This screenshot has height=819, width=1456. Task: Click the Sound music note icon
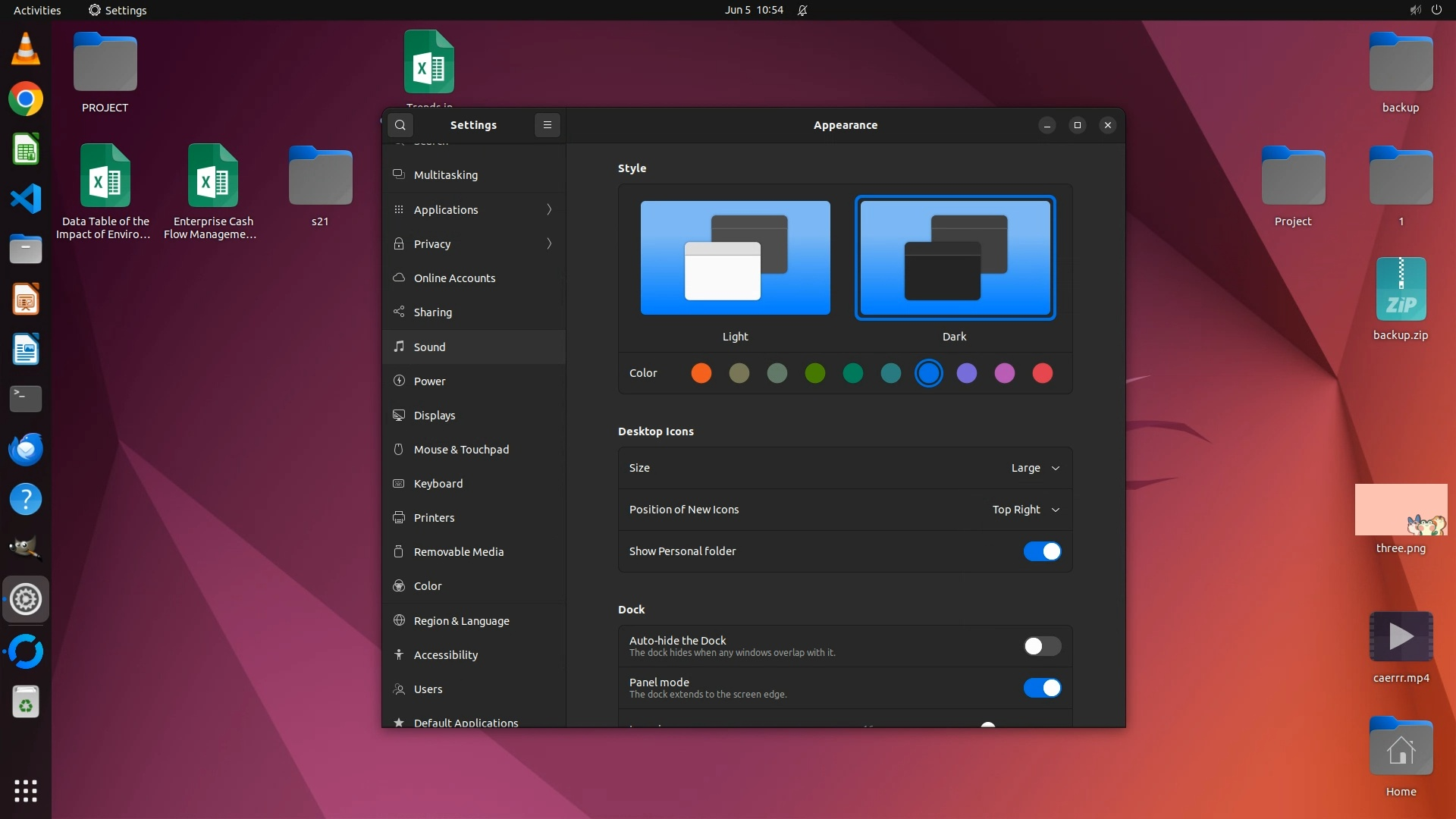pyautogui.click(x=399, y=347)
